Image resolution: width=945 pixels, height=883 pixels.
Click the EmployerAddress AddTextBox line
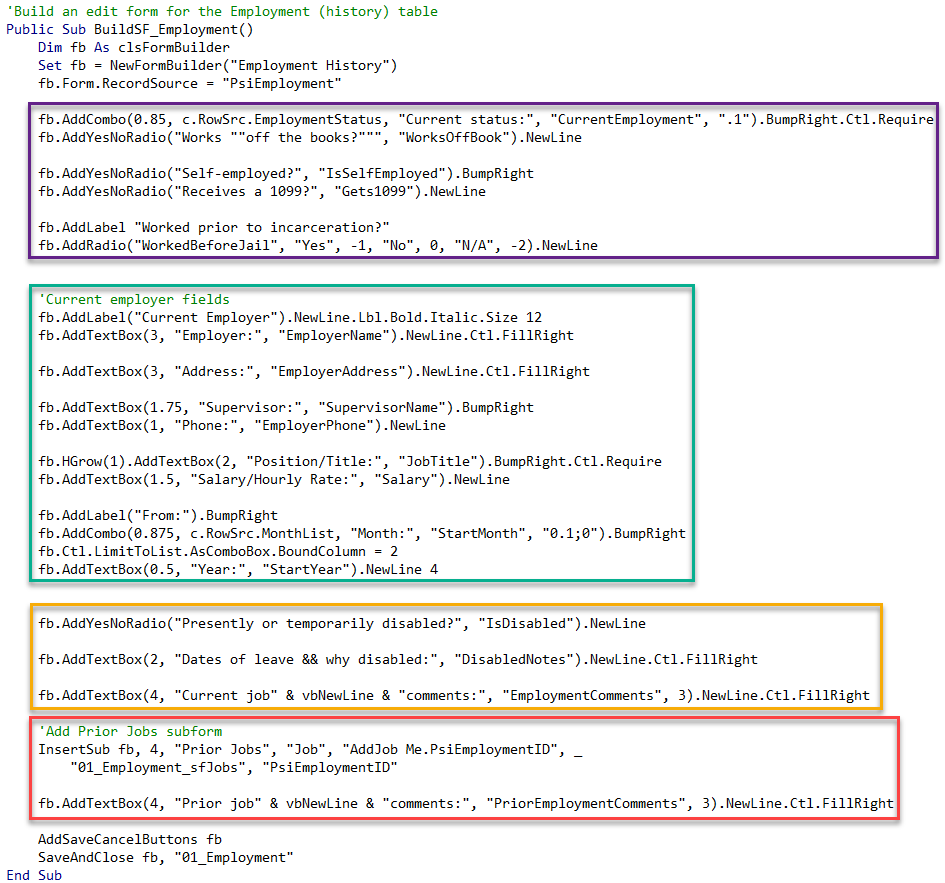click(x=314, y=372)
